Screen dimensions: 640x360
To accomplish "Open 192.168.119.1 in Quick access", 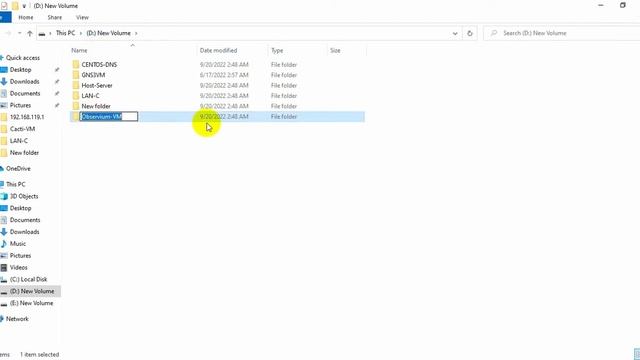I will 27,117.
